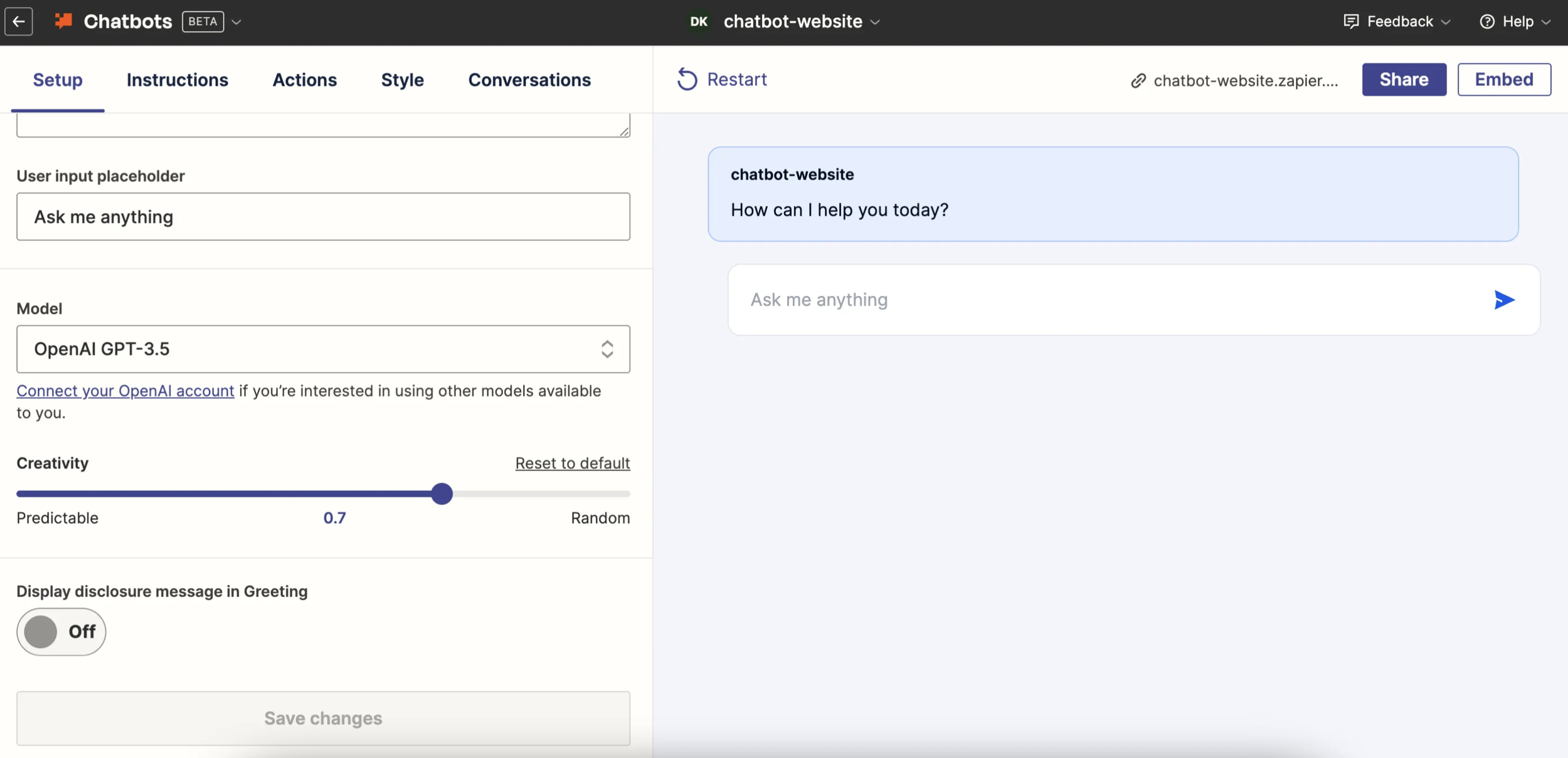Open the Conversations tab
1568x758 pixels.
pyautogui.click(x=529, y=80)
